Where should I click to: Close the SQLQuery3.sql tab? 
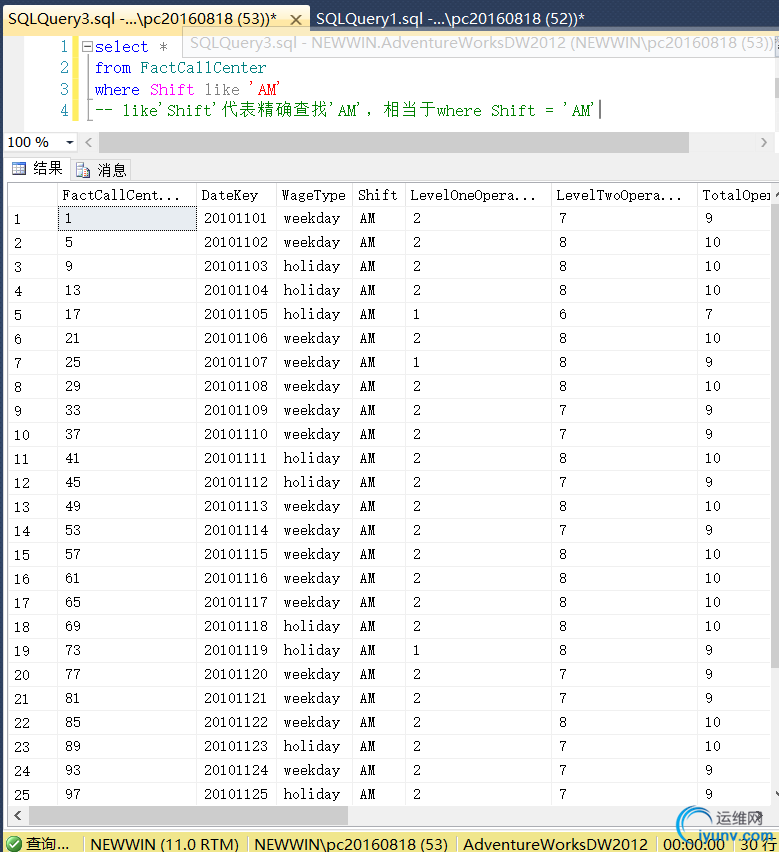click(x=296, y=20)
